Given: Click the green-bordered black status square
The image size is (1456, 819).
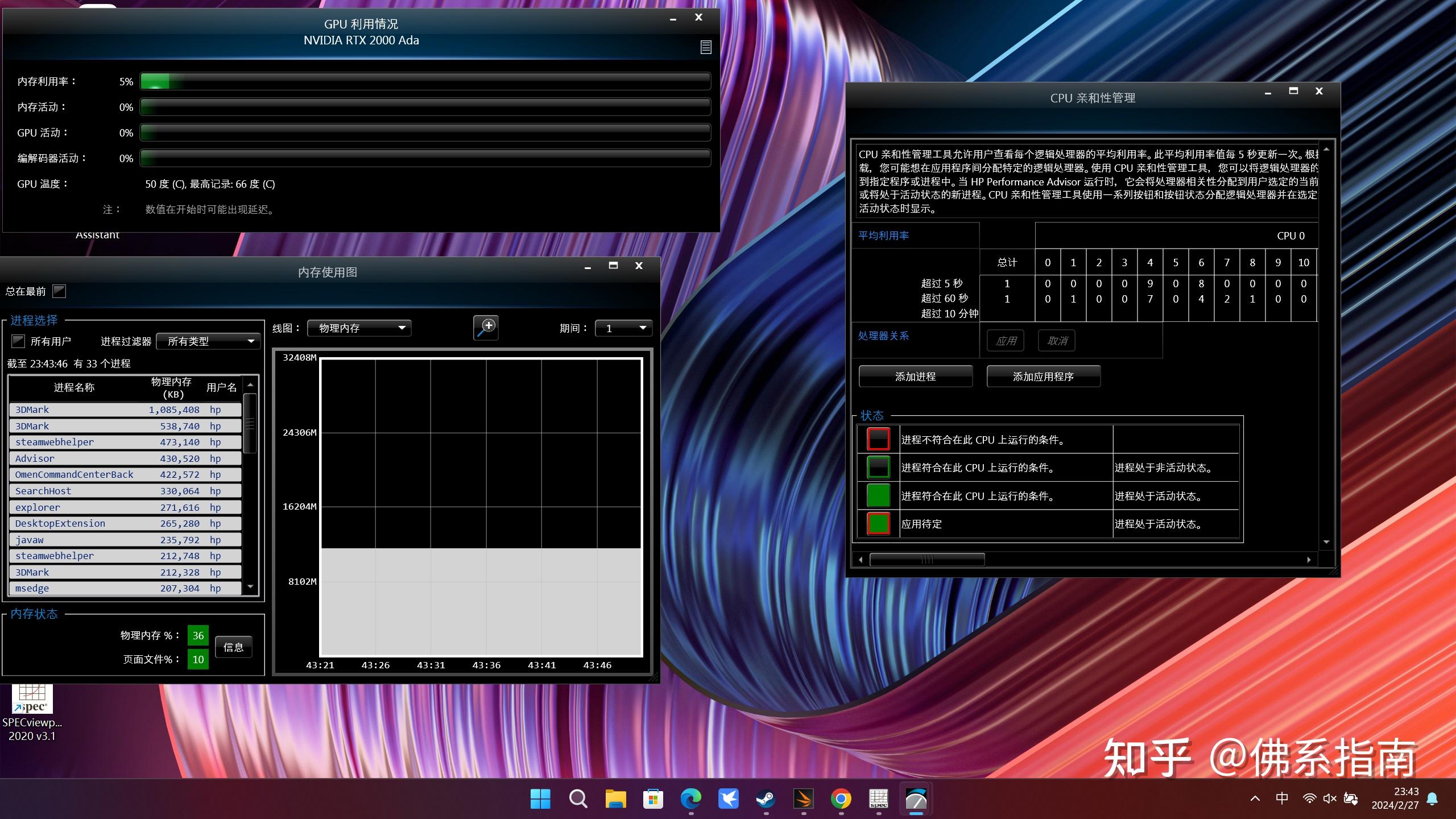Looking at the screenshot, I should [x=878, y=468].
